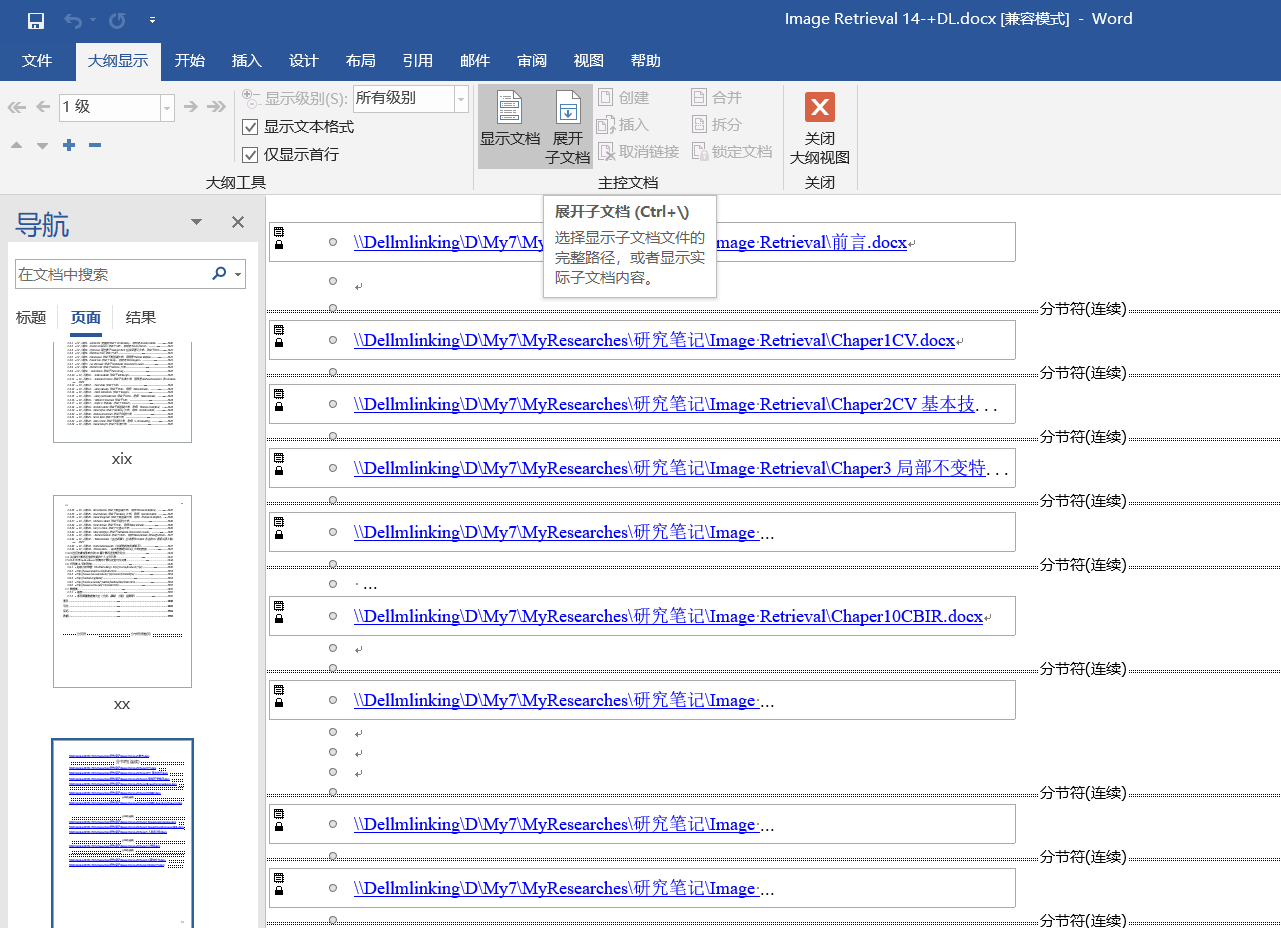The height and width of the screenshot is (928, 1281).
Task: Click outline bullet beside Chaper10CBIR.docx
Action: pyautogui.click(x=333, y=617)
